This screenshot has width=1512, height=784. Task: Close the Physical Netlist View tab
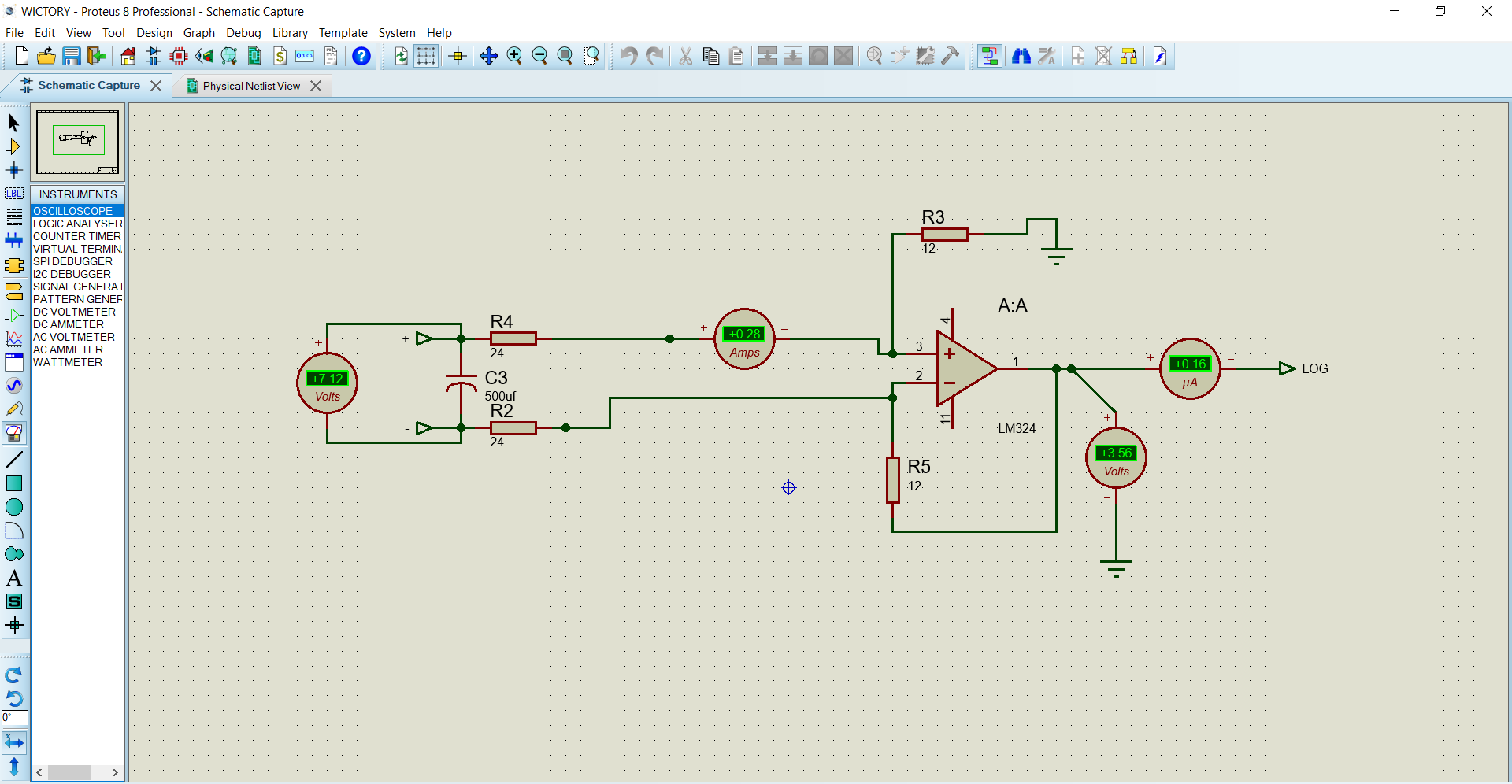[x=316, y=86]
